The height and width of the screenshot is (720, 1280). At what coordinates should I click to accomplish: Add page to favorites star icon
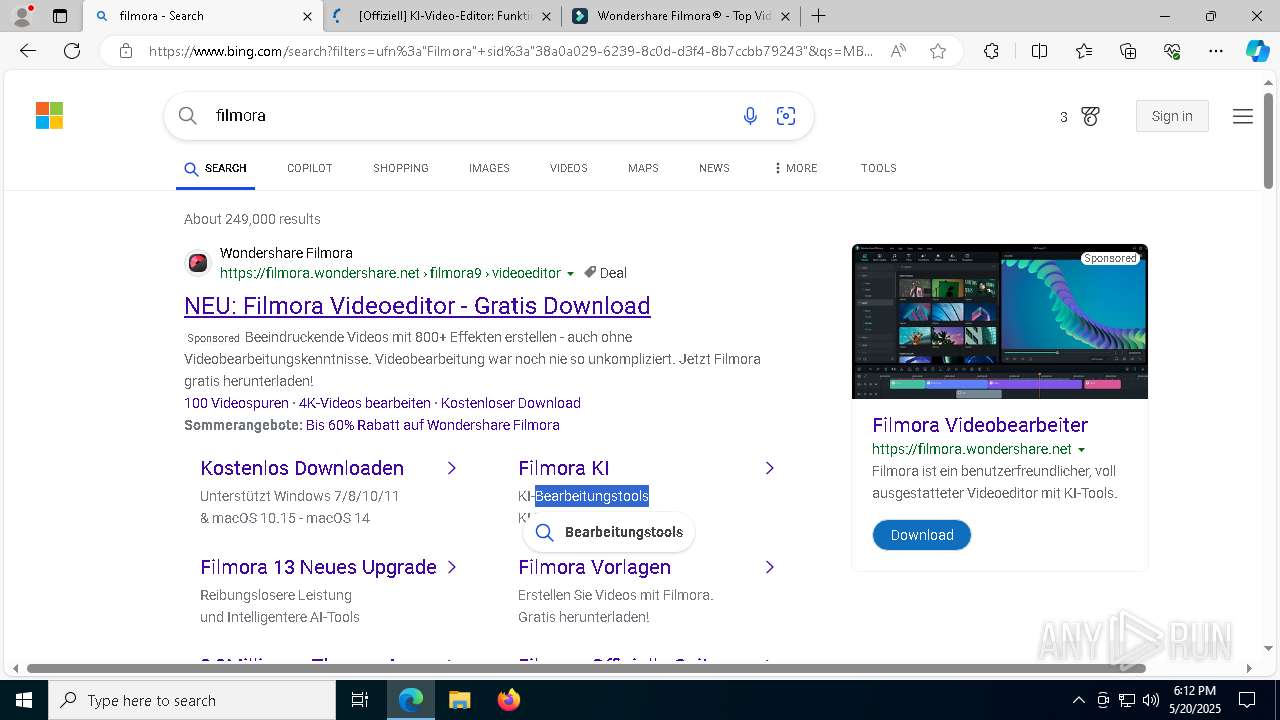pos(938,51)
